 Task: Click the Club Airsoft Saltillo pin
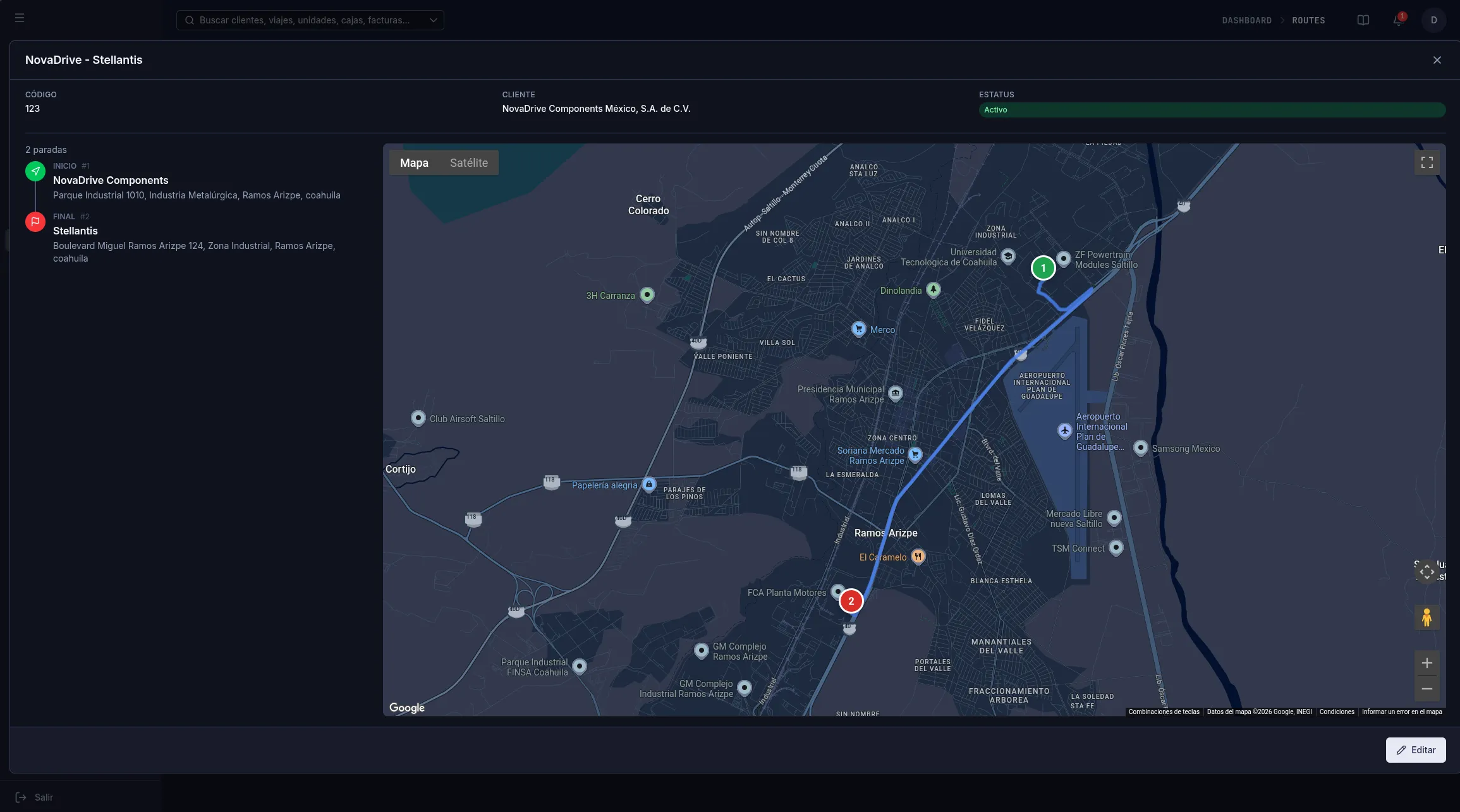(418, 418)
